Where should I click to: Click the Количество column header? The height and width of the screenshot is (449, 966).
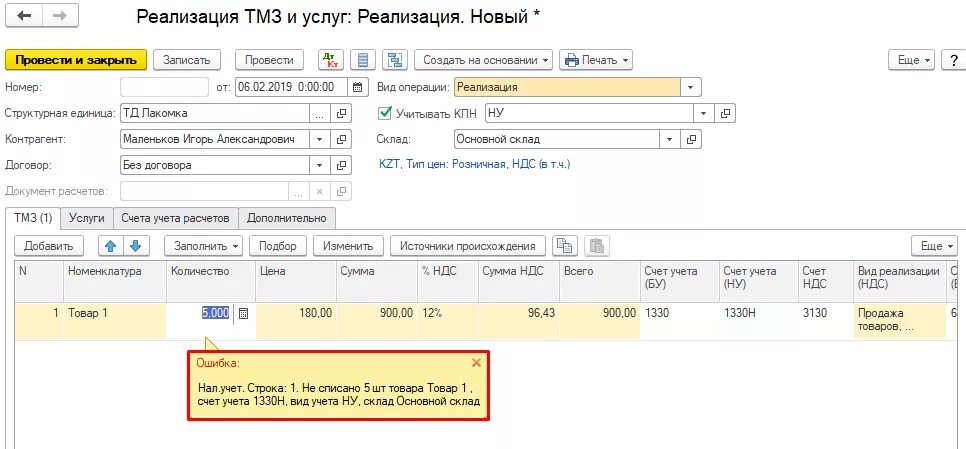tap(211, 281)
